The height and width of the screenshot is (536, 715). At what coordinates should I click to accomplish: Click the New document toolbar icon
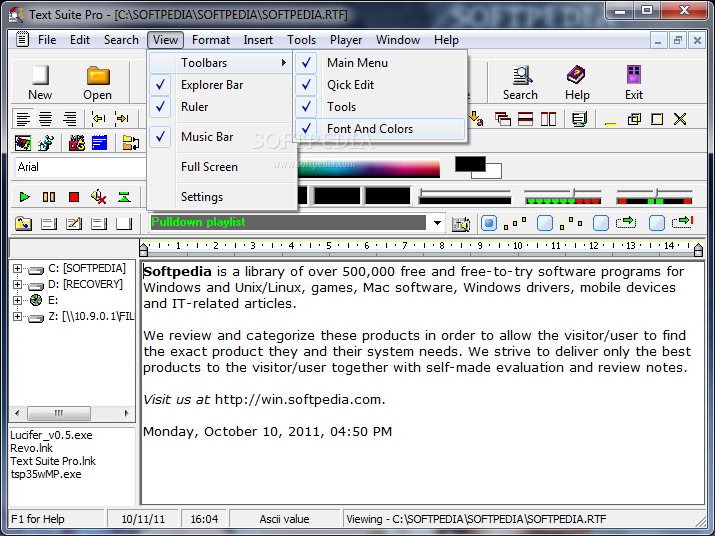coord(40,75)
